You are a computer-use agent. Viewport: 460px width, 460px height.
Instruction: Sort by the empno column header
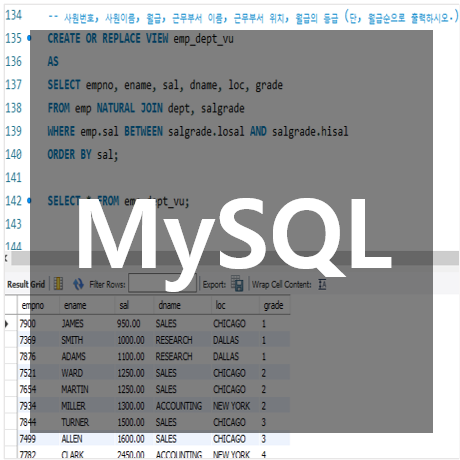[x=33, y=305]
